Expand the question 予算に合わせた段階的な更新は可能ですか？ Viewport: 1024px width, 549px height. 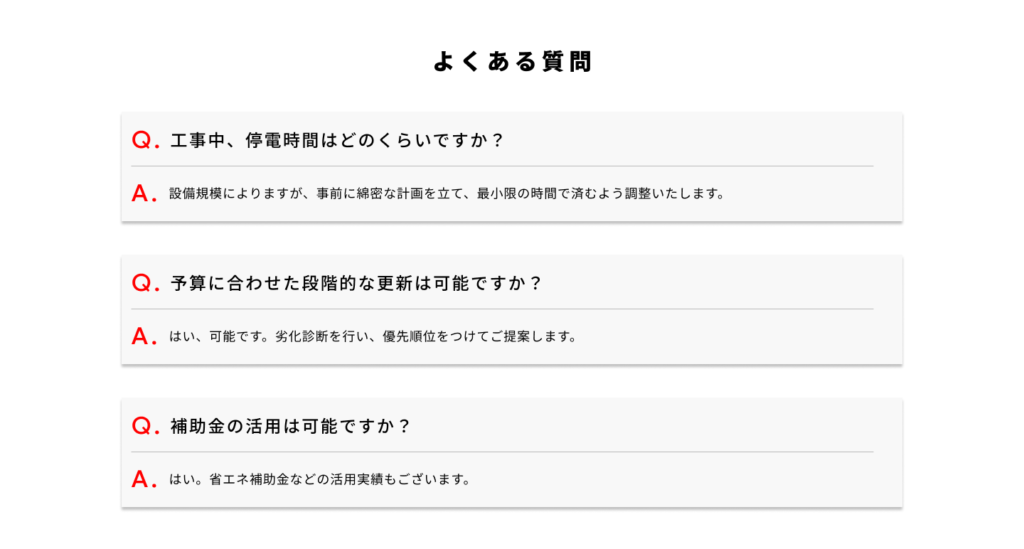point(356,284)
